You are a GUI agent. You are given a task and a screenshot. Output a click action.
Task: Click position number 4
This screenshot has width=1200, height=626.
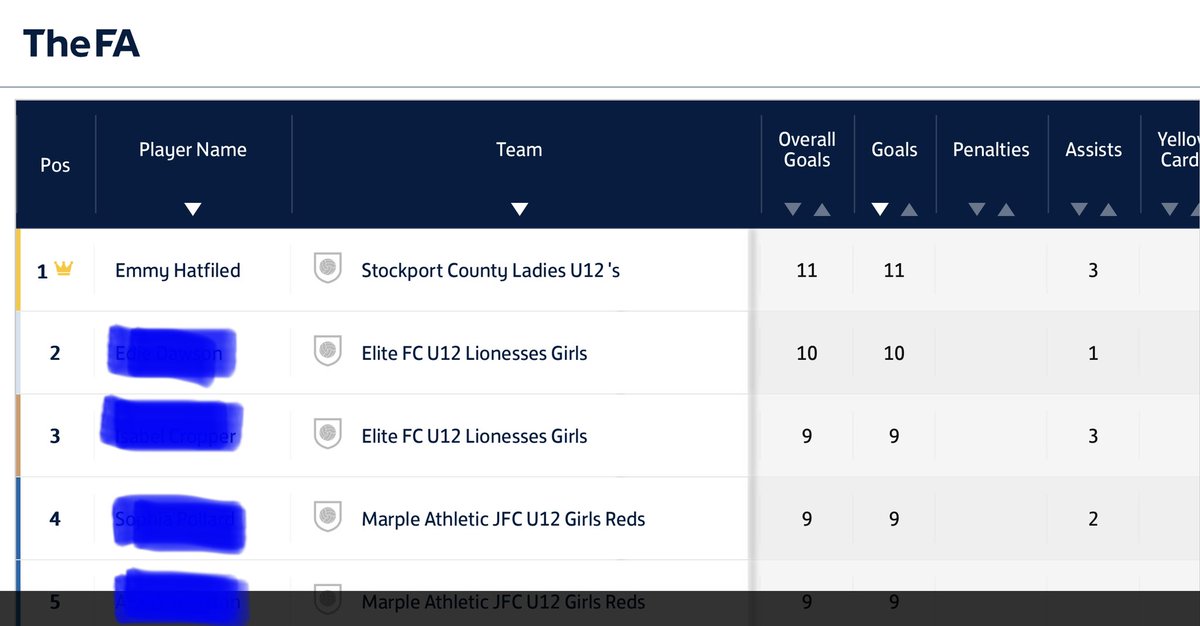(x=55, y=519)
